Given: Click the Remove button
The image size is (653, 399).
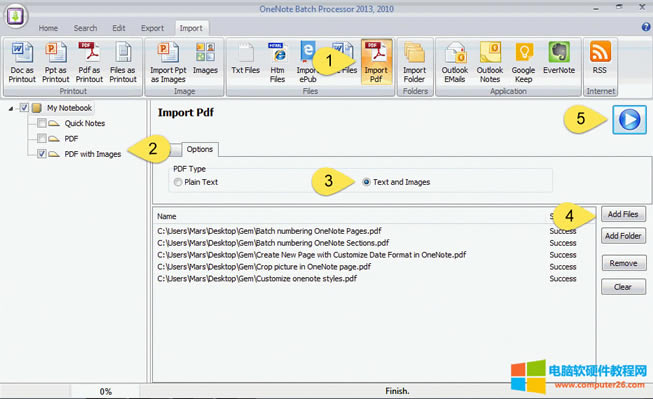Looking at the screenshot, I should pyautogui.click(x=623, y=263).
